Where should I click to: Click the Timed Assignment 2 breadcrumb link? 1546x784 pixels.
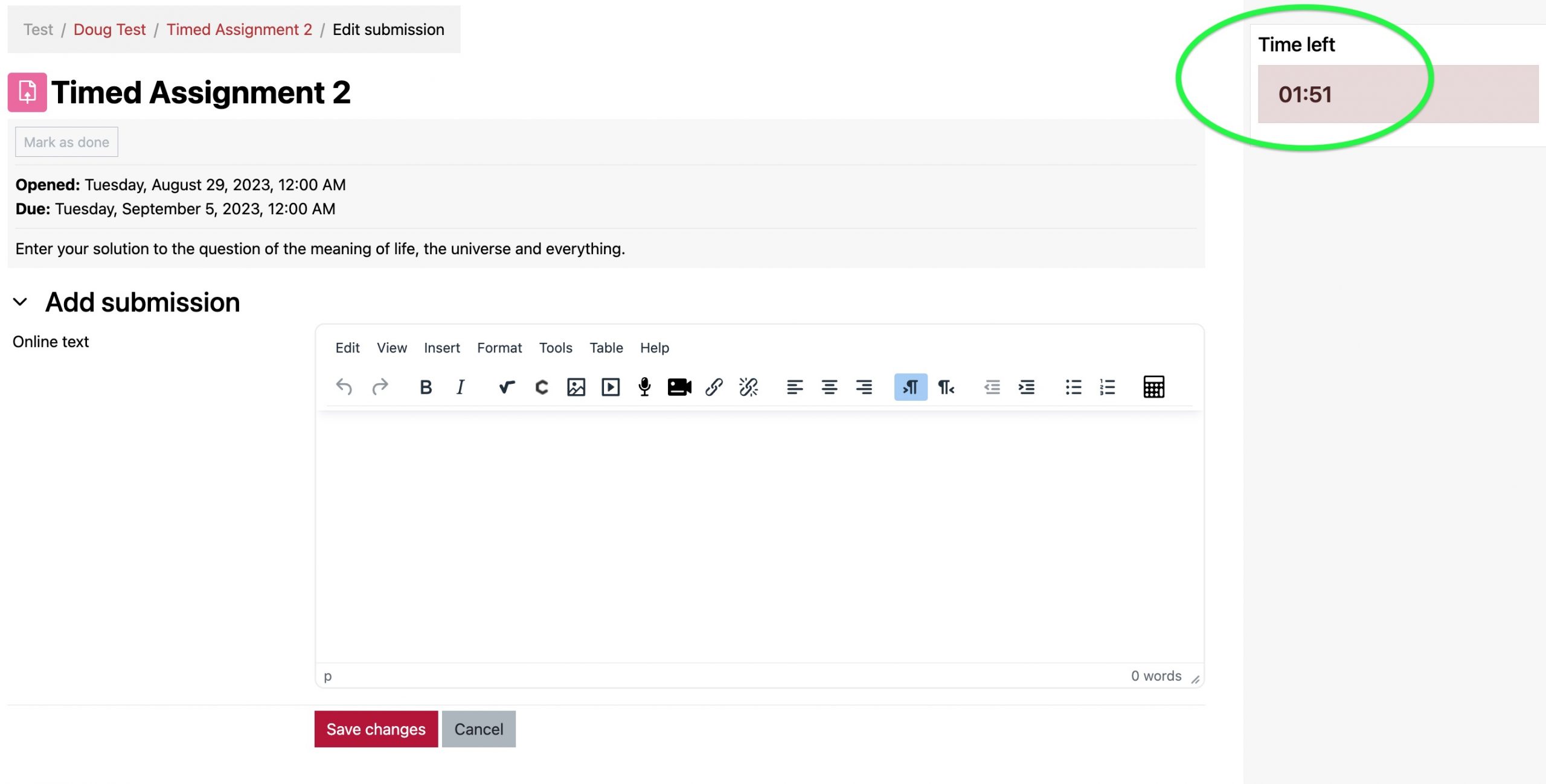coord(238,28)
